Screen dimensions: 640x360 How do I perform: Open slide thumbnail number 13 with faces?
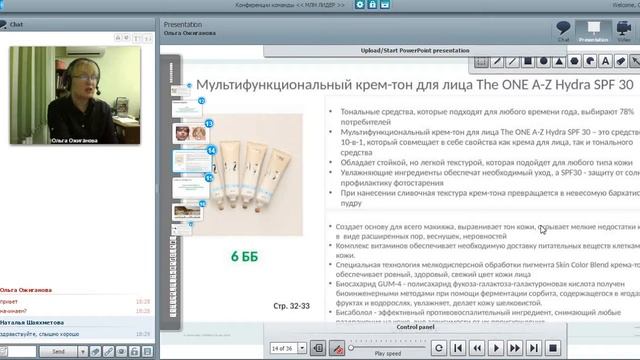[191, 133]
